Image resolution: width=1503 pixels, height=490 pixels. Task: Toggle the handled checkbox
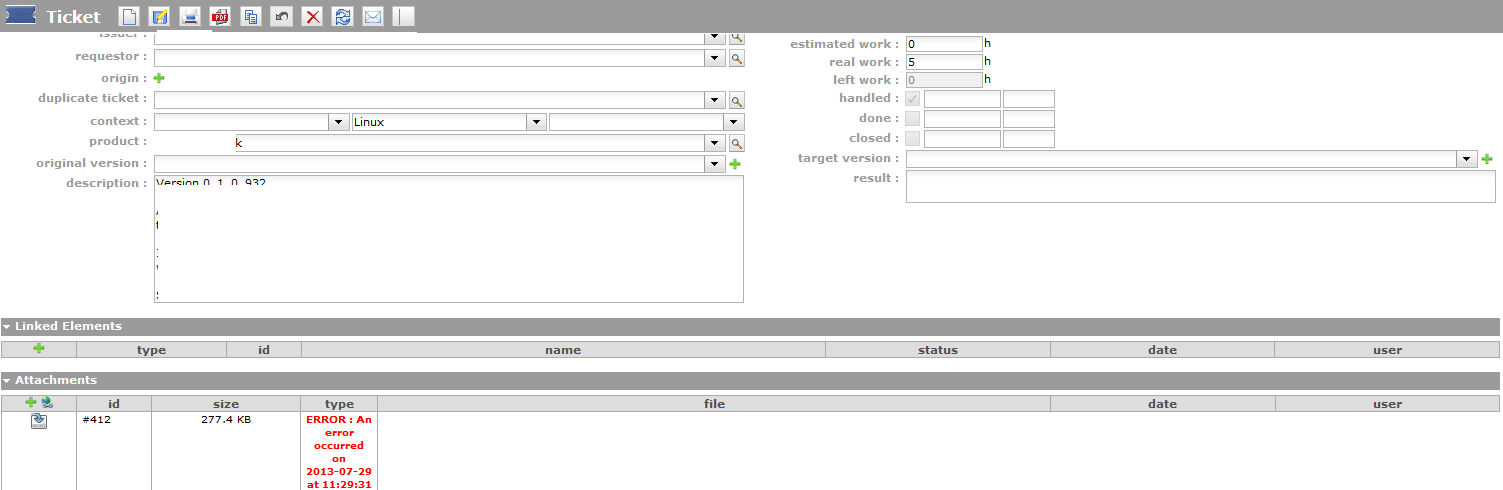pos(912,99)
